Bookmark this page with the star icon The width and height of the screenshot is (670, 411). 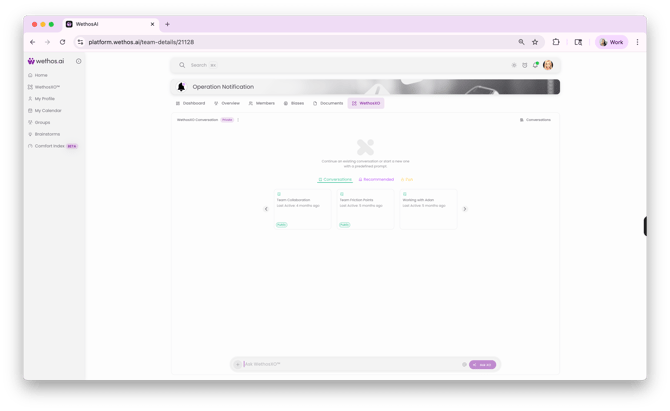535,42
